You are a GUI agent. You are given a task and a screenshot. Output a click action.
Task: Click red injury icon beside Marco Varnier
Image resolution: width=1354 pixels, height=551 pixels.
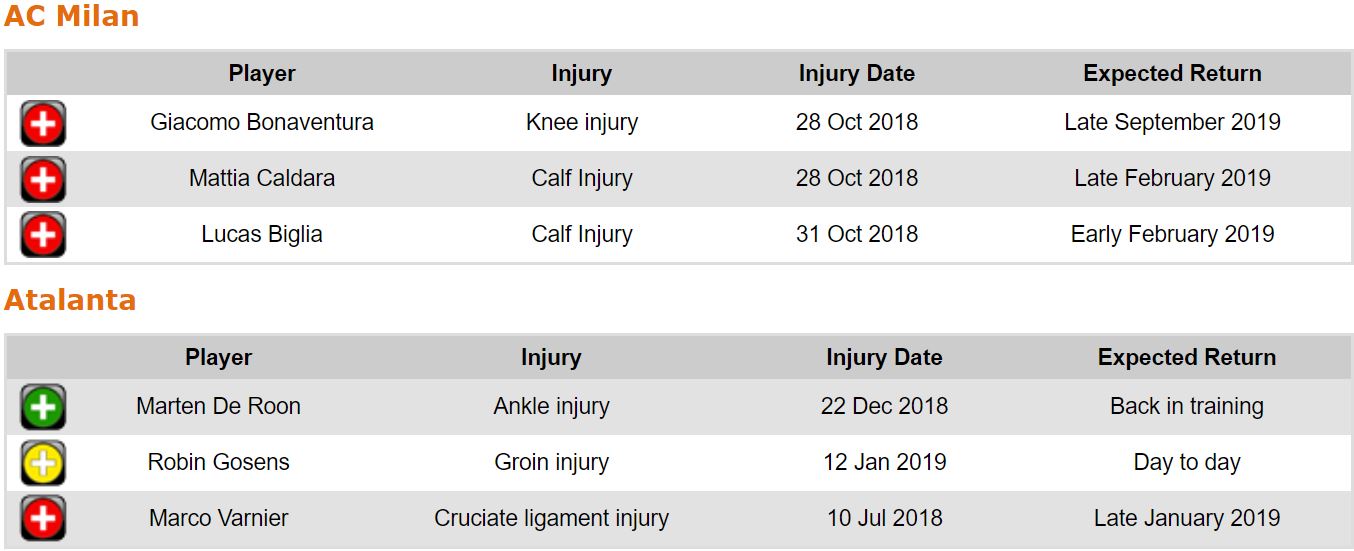43,519
